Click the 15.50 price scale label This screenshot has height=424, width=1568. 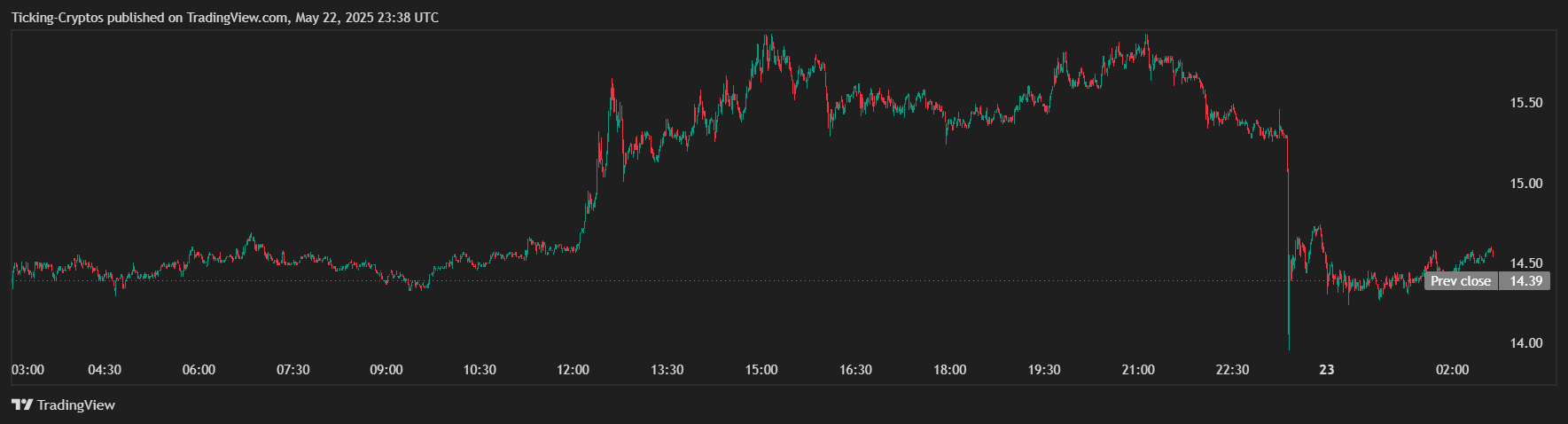point(1525,103)
